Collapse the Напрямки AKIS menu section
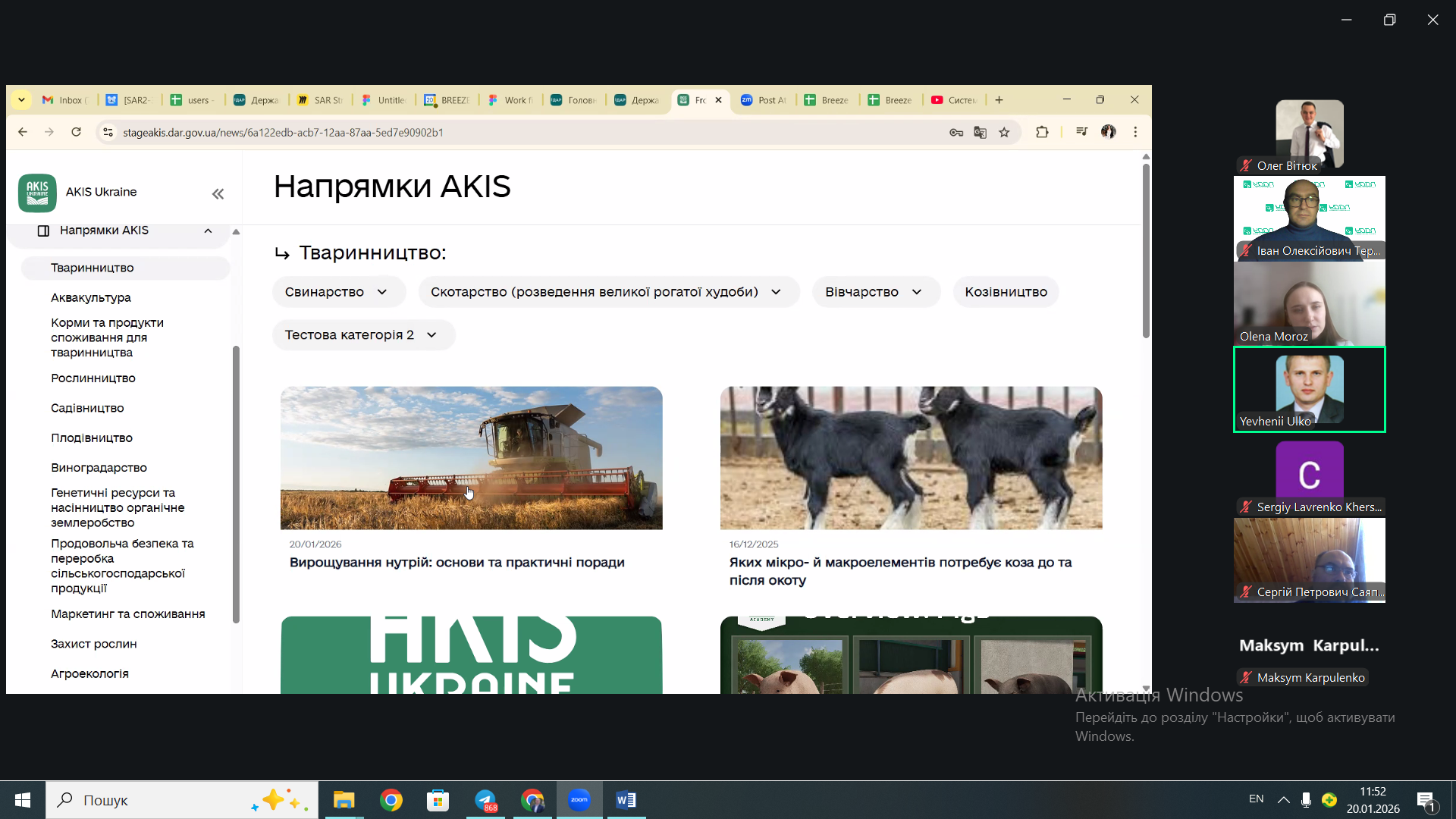 (208, 231)
